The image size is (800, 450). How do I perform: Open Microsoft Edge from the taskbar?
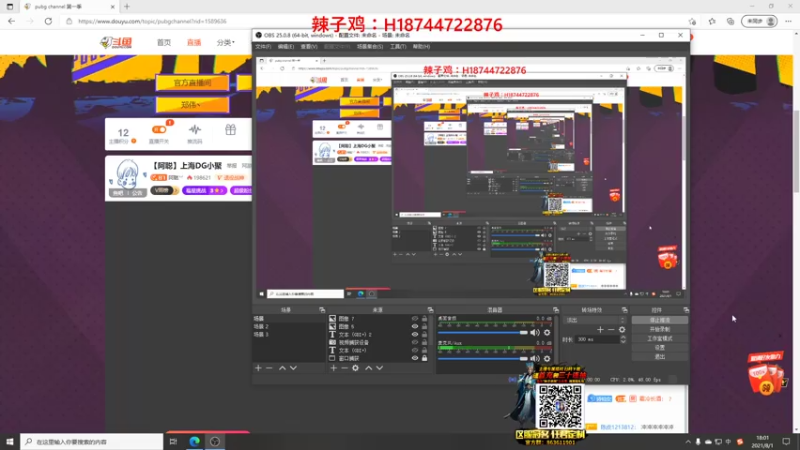[194, 441]
